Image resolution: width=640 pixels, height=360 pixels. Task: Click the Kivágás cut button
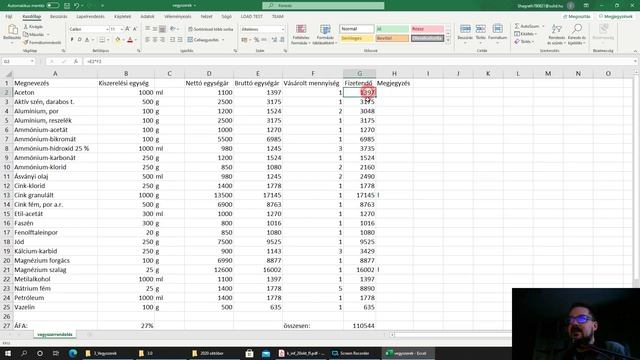pyautogui.click(x=33, y=27)
